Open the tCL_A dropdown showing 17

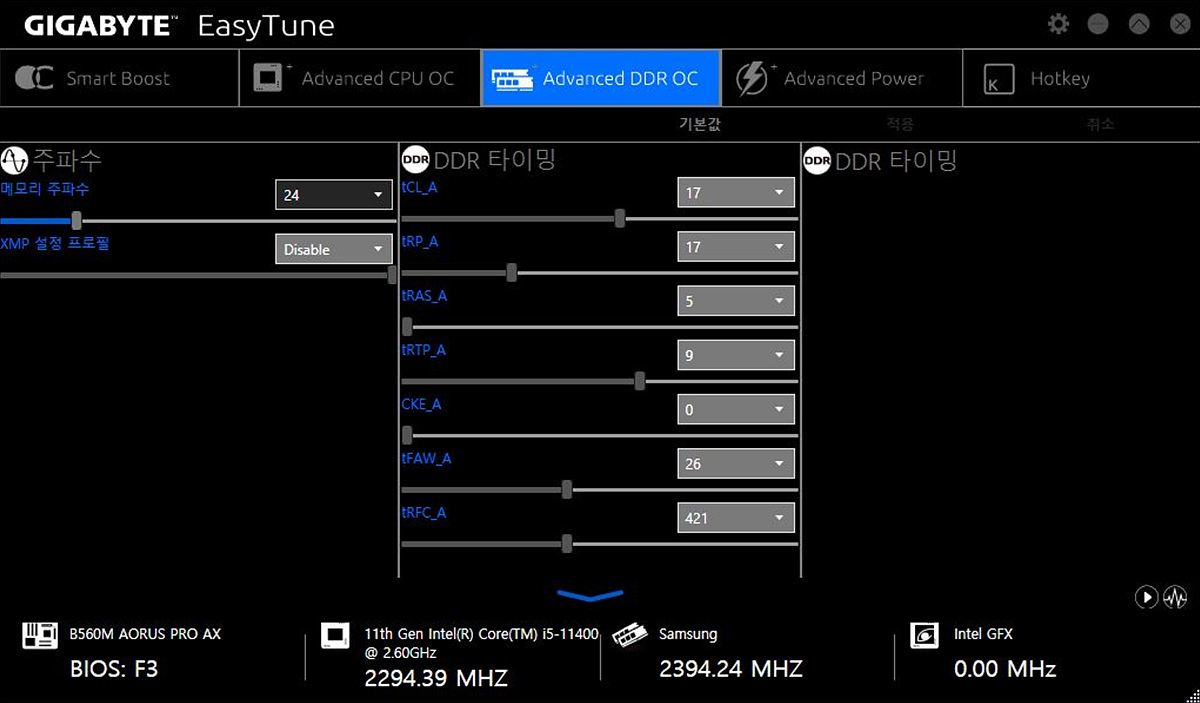[736, 193]
